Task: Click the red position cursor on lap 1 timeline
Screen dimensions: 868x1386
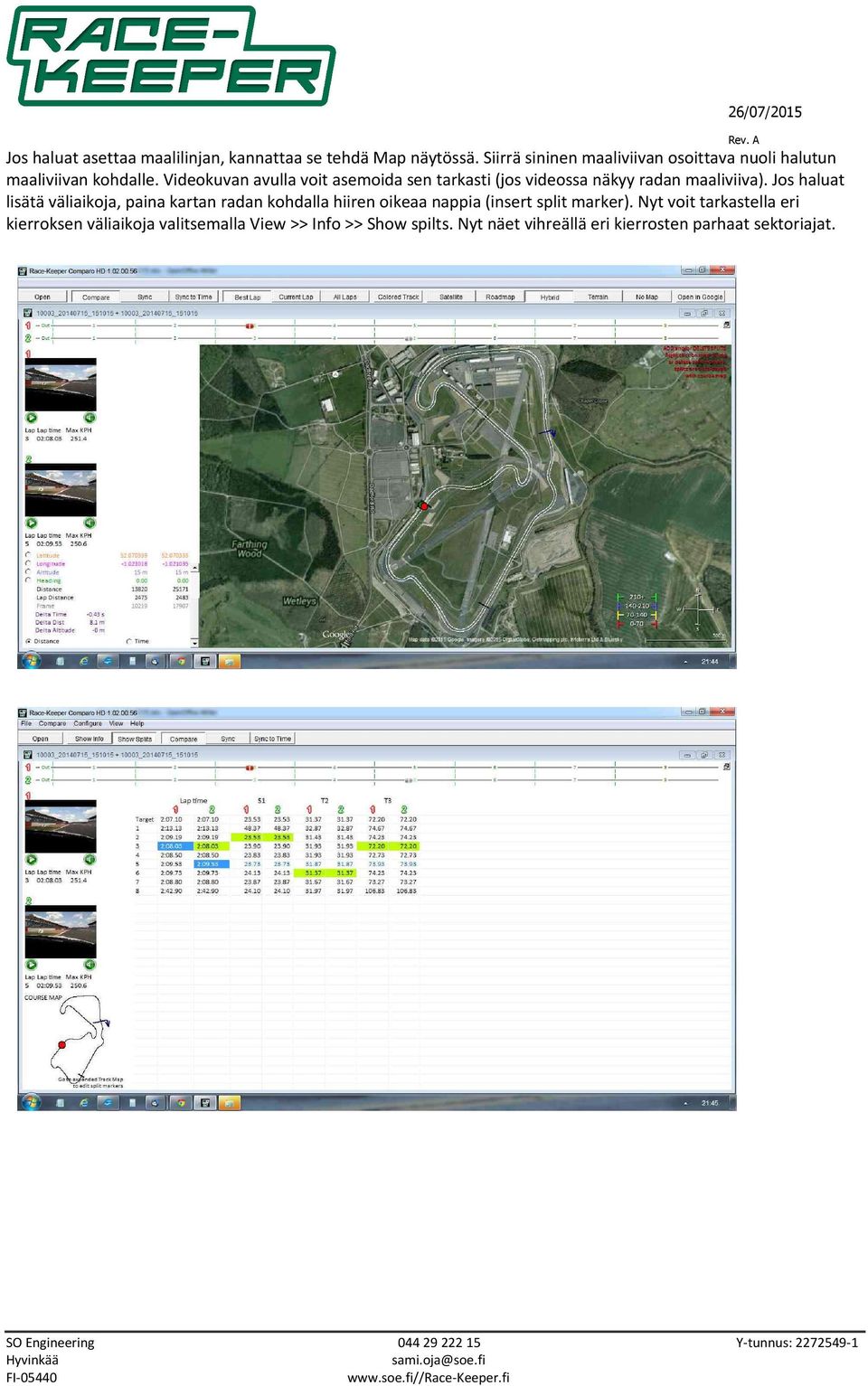Action: [250, 325]
